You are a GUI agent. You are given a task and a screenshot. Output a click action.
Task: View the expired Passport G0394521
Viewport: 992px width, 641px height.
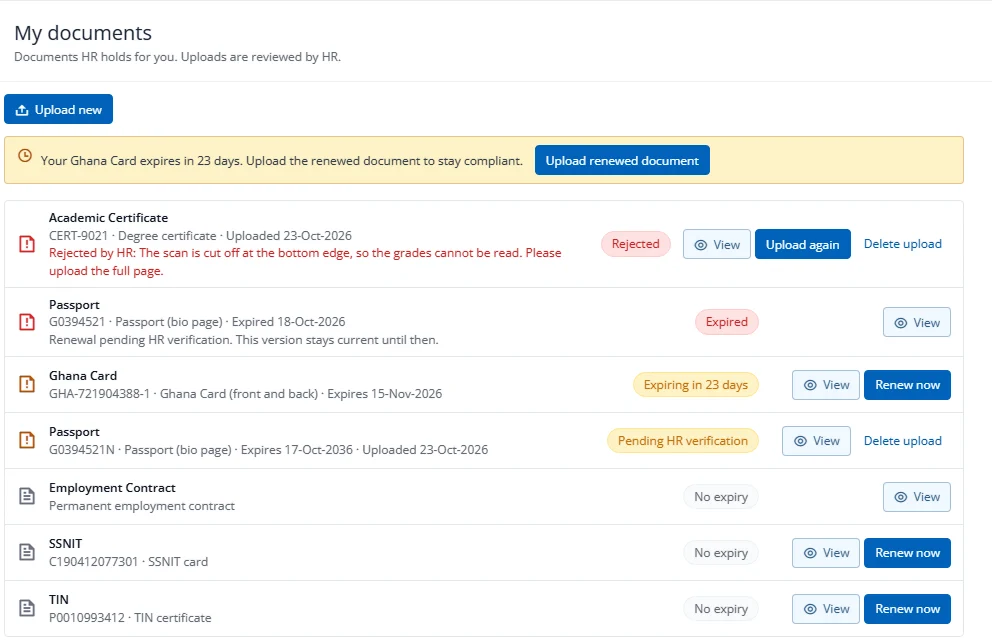click(917, 322)
